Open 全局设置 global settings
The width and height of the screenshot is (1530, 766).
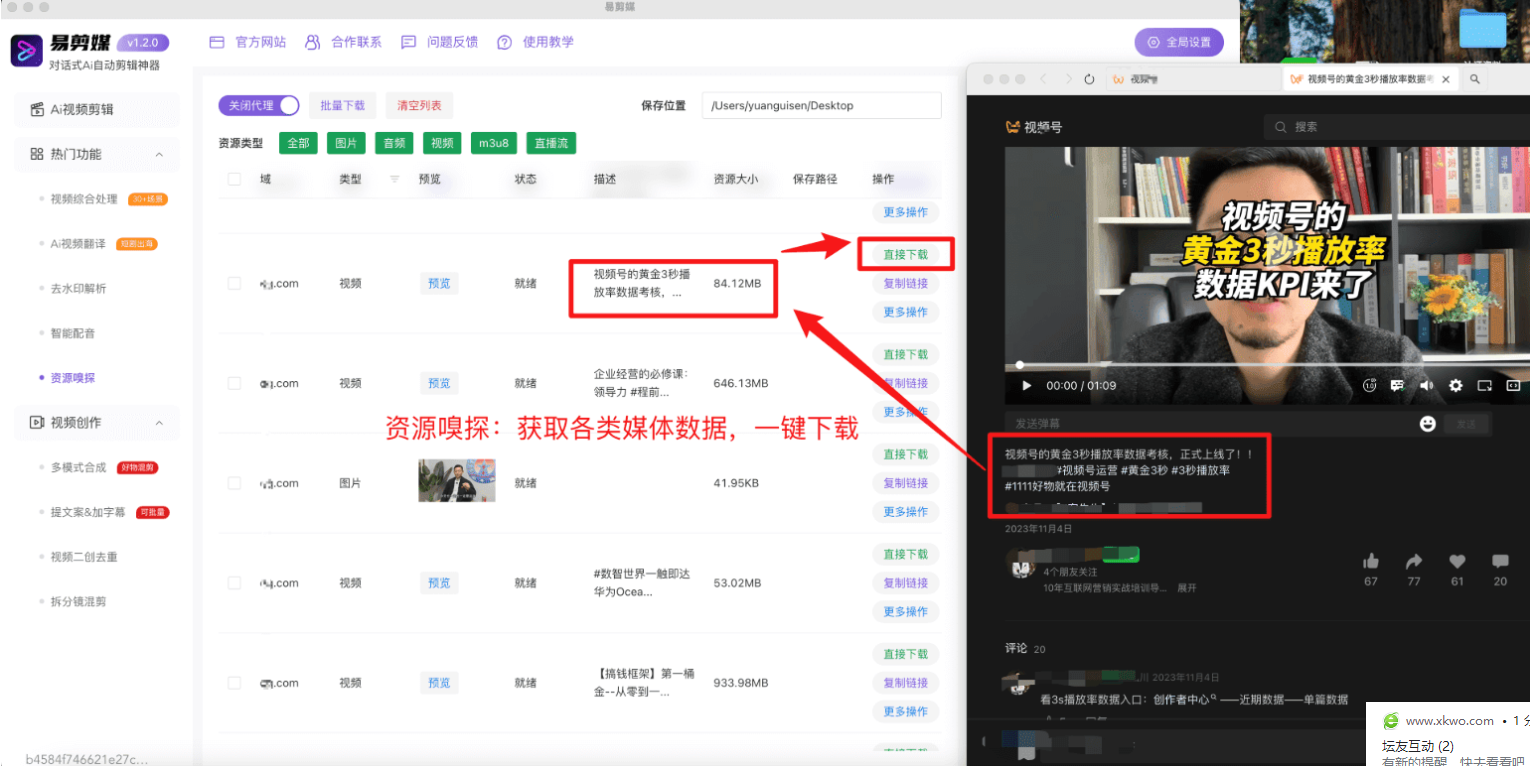pos(1178,42)
